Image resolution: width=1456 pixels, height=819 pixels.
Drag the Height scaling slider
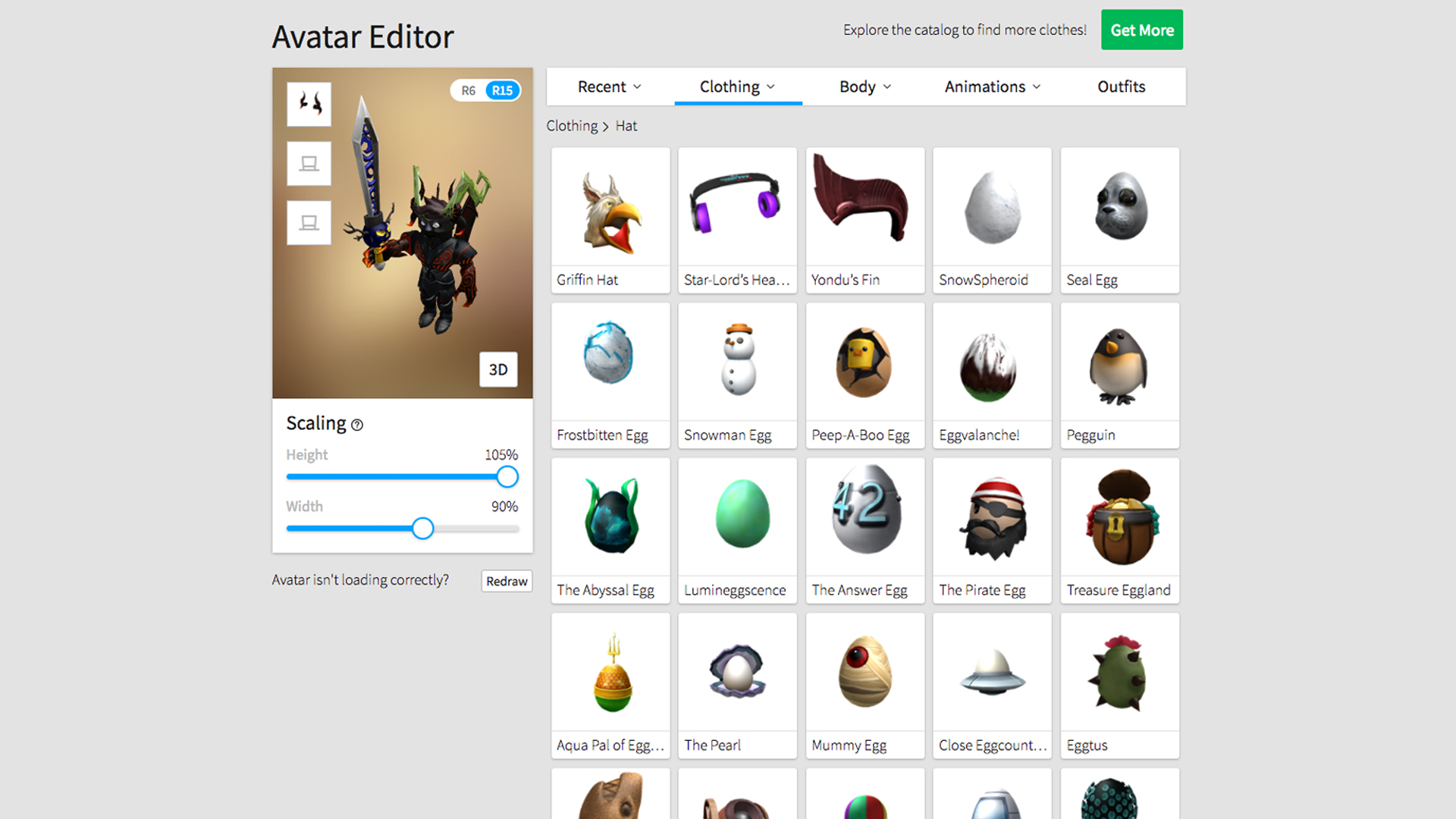point(508,477)
